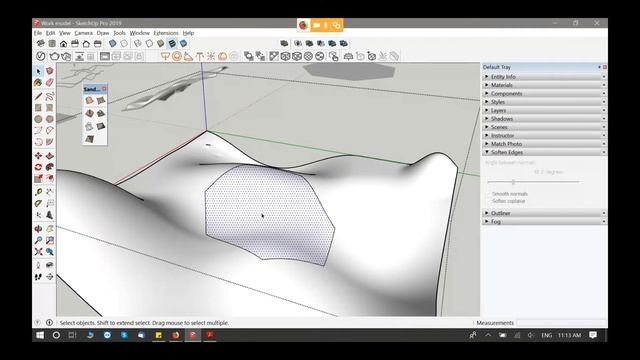The height and width of the screenshot is (360, 640).
Task: Click the taskbar clock showing 11:13 AM
Action: (x=569, y=335)
